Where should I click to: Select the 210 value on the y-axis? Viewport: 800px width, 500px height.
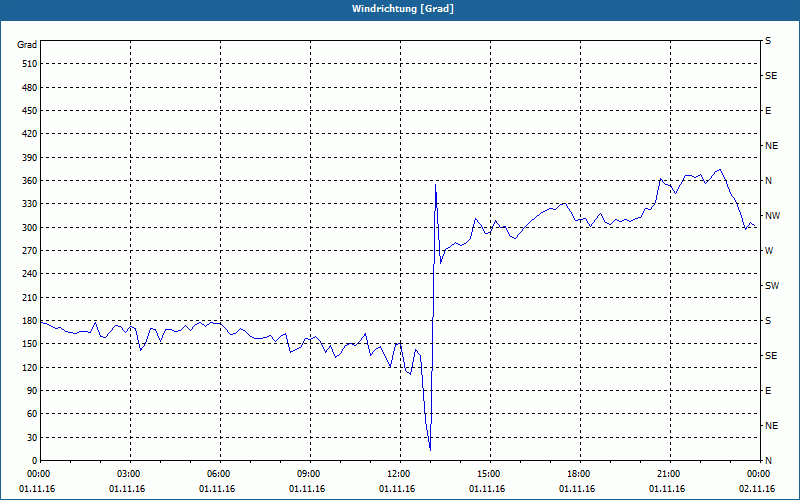[30, 297]
